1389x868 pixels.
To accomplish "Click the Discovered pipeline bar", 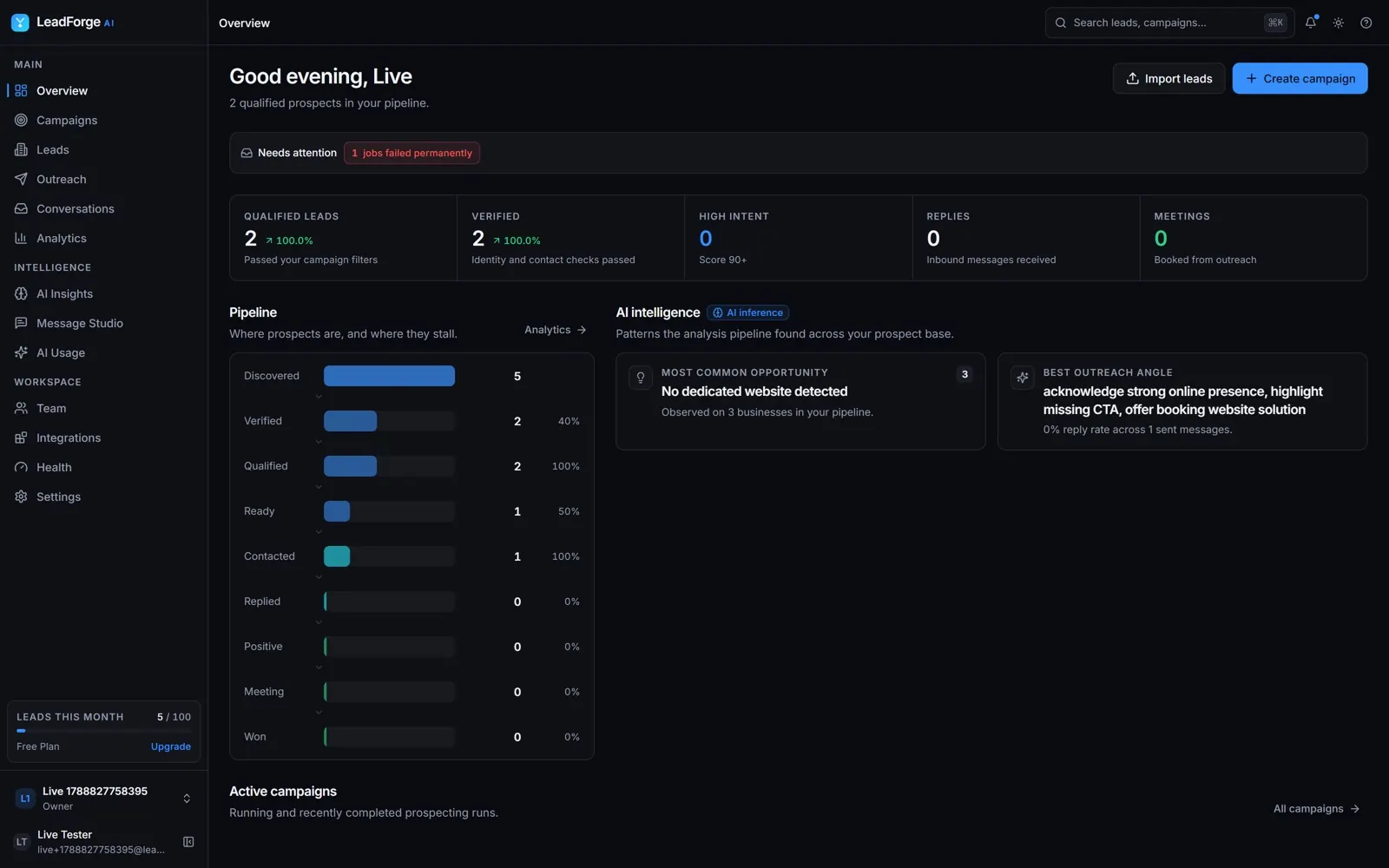I will tap(389, 376).
